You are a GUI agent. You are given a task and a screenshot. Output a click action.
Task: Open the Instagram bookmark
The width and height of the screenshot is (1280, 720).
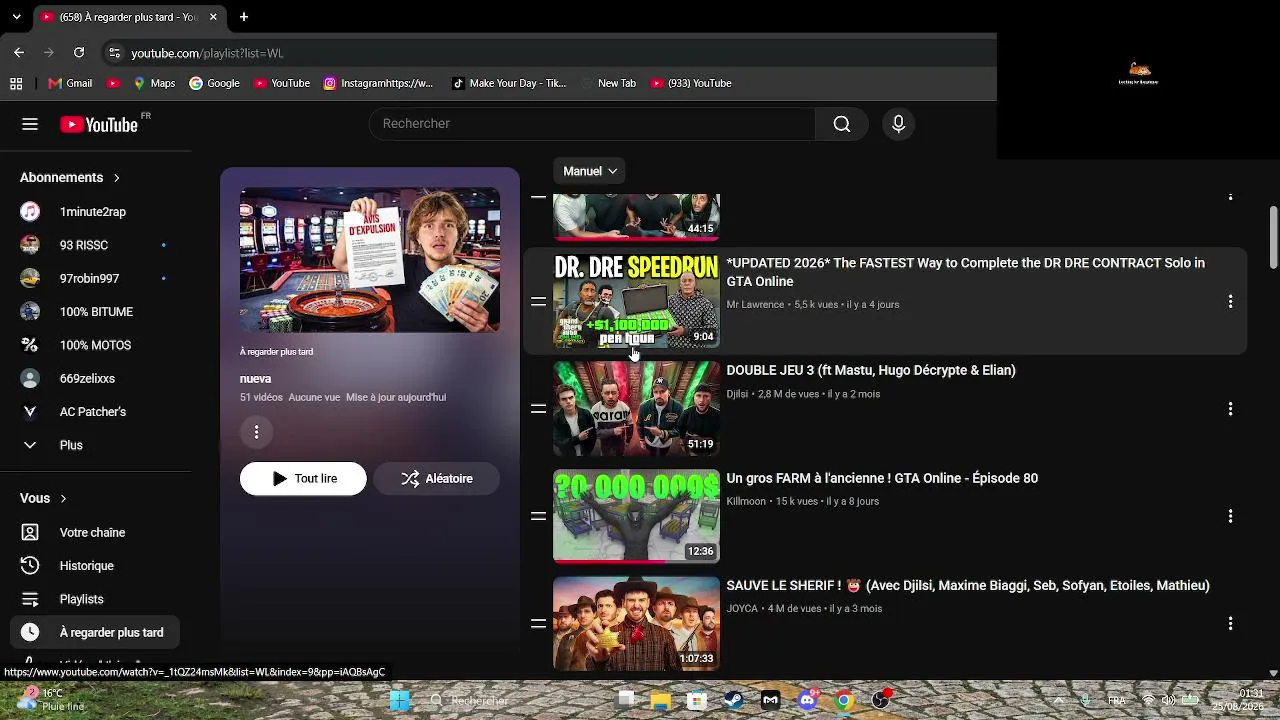(x=378, y=84)
